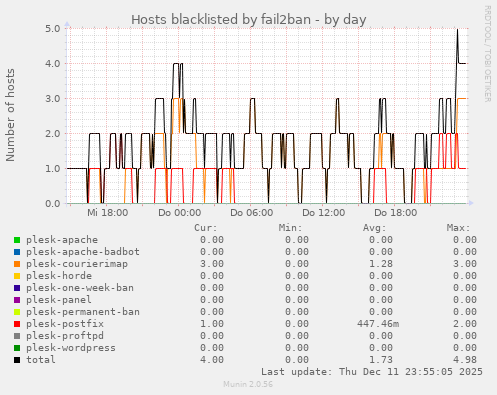Click plesk-postfix current value 1.00
The width and height of the screenshot is (497, 395).
[x=212, y=324]
